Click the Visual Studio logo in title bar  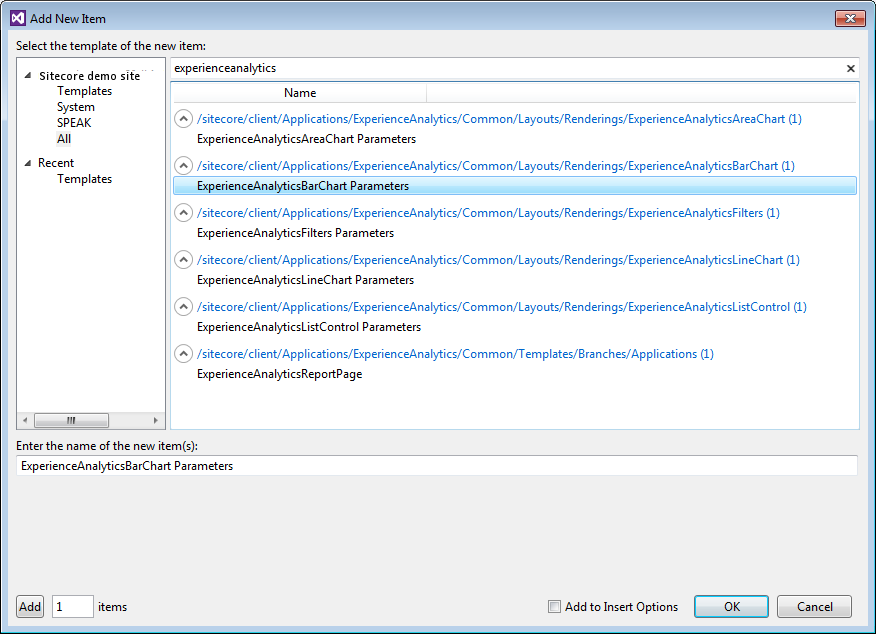(x=13, y=18)
